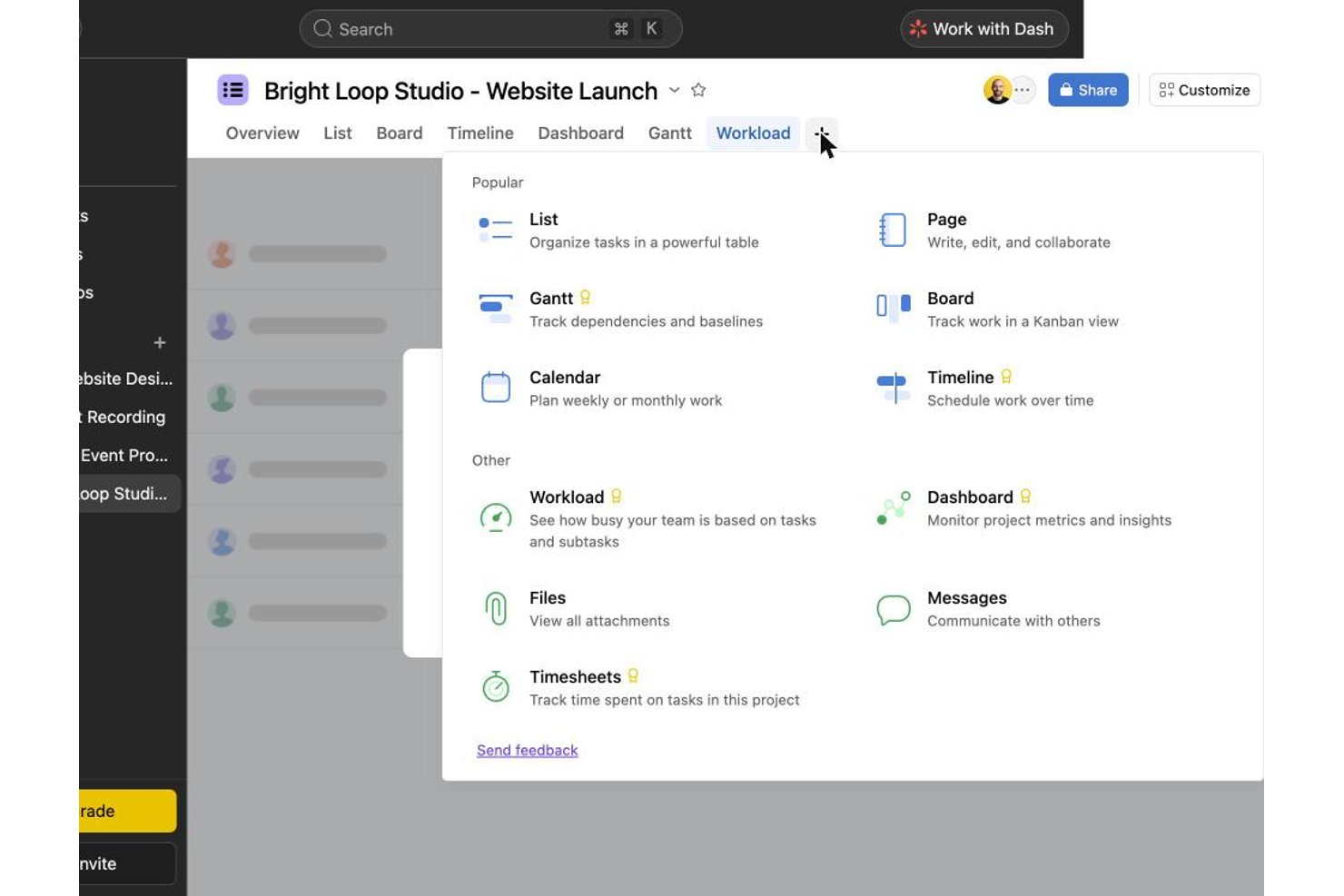The image size is (1344, 896).
Task: Click the Timesheets premium badge icon
Action: 633,675
